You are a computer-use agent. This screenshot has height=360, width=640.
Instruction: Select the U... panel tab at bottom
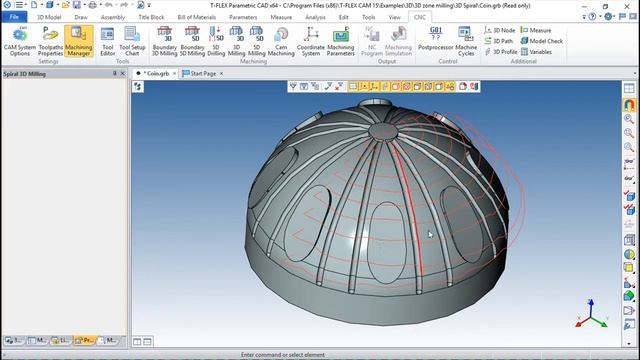[60, 340]
